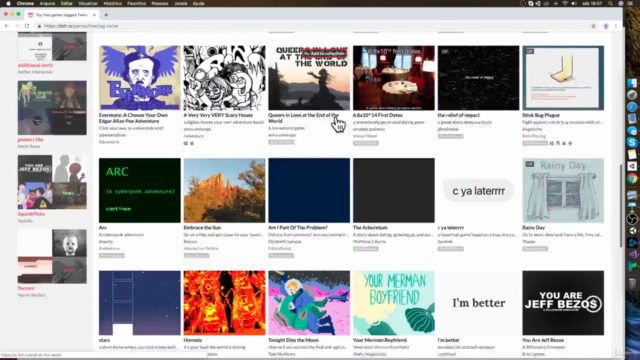The image size is (640, 360).
Task: Open 'Rainy Day' title link
Action: click(x=533, y=227)
